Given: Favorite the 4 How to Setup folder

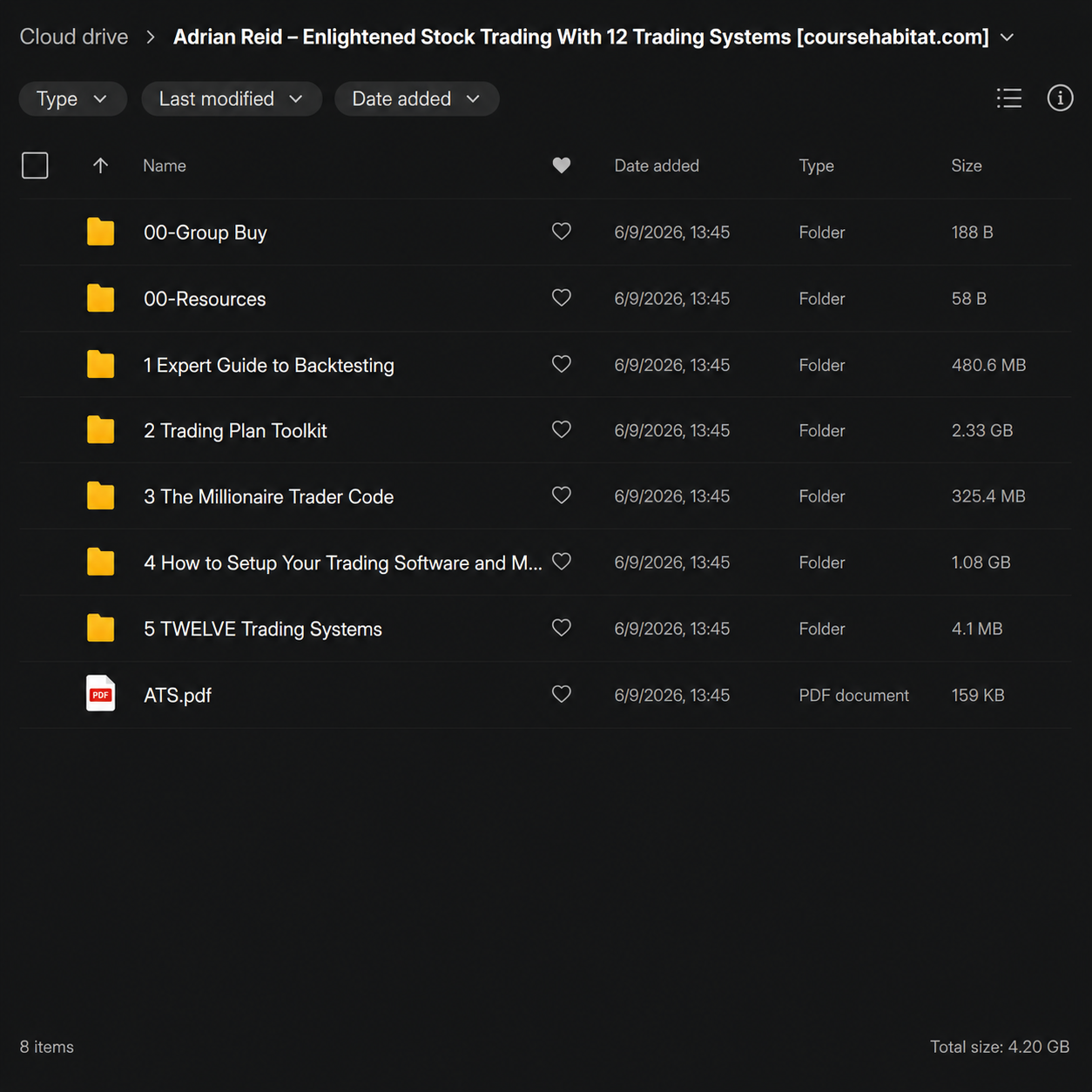Looking at the screenshot, I should click(562, 562).
